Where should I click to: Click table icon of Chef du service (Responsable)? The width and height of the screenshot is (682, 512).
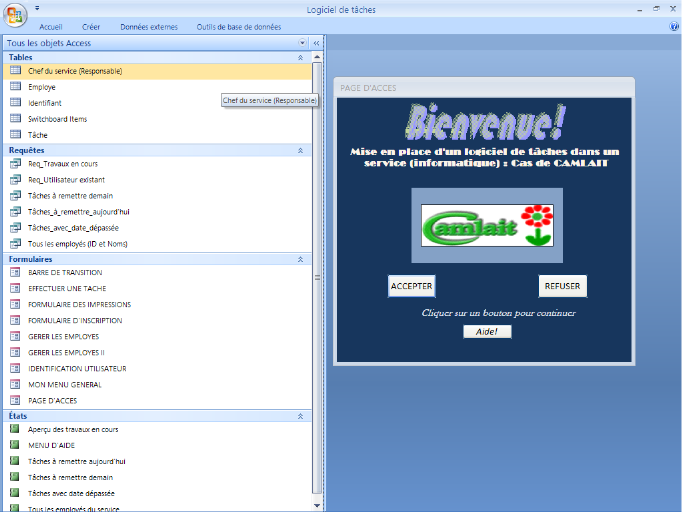coord(15,70)
